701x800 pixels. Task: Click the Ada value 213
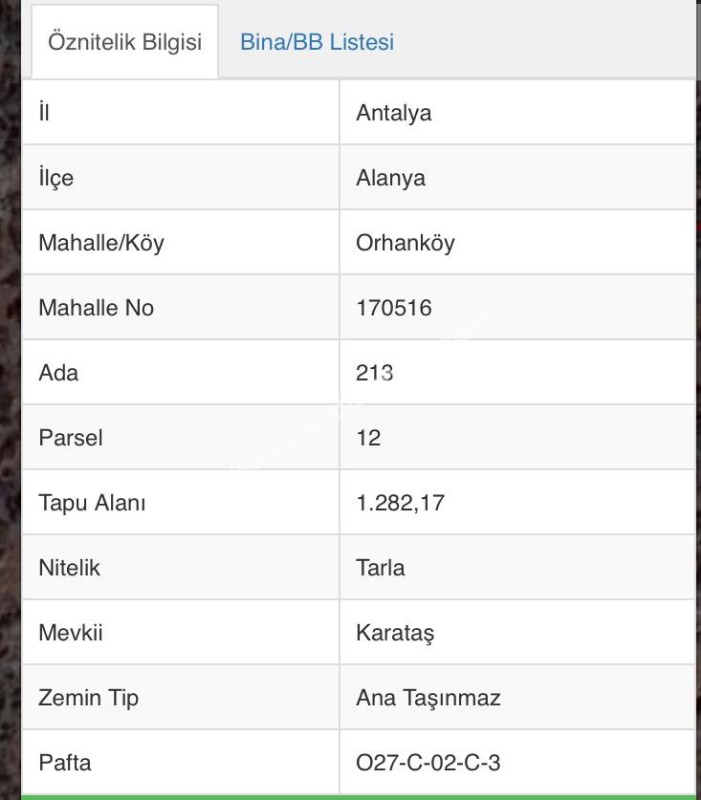[374, 373]
